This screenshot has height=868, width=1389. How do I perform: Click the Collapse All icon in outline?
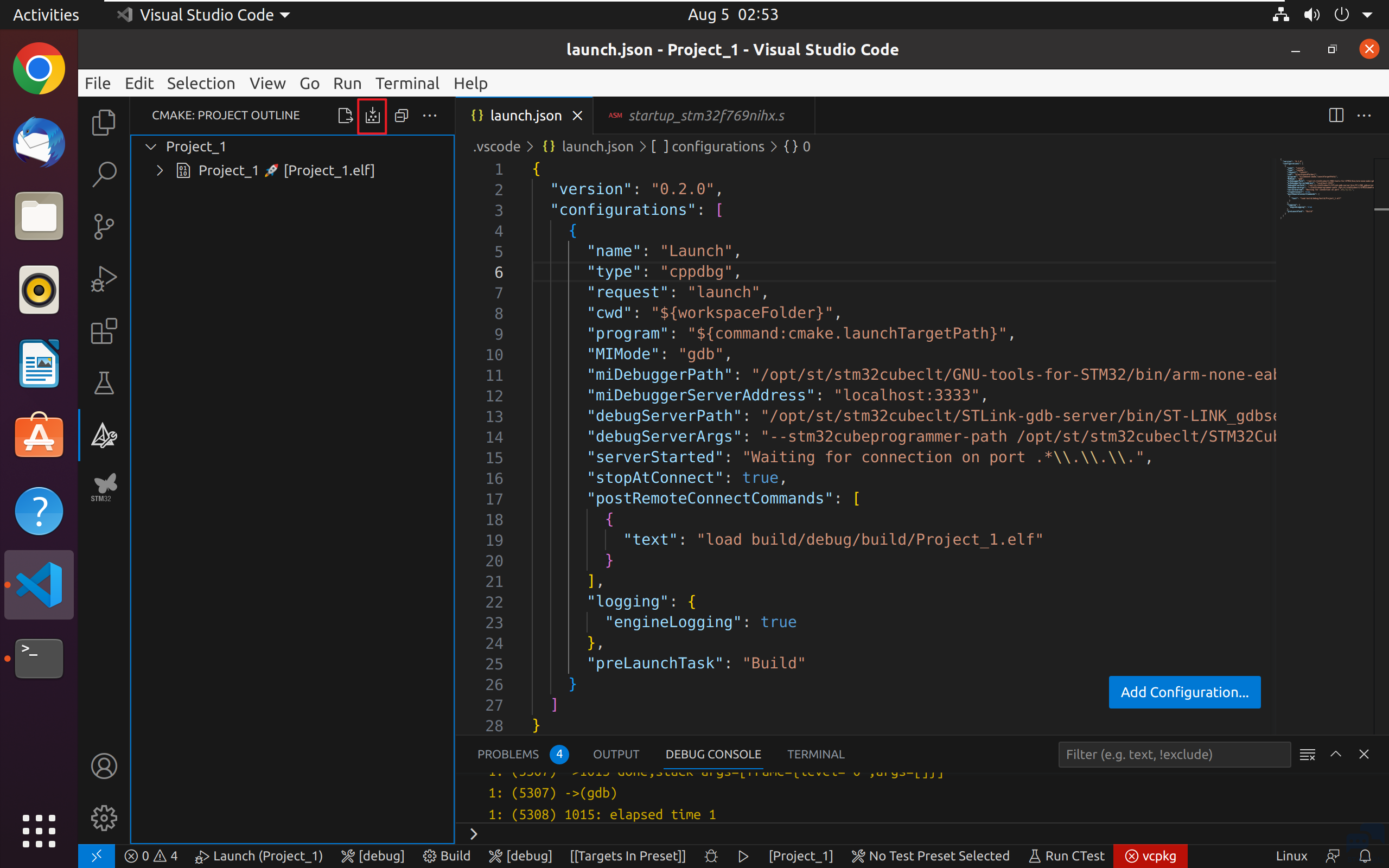(x=401, y=116)
